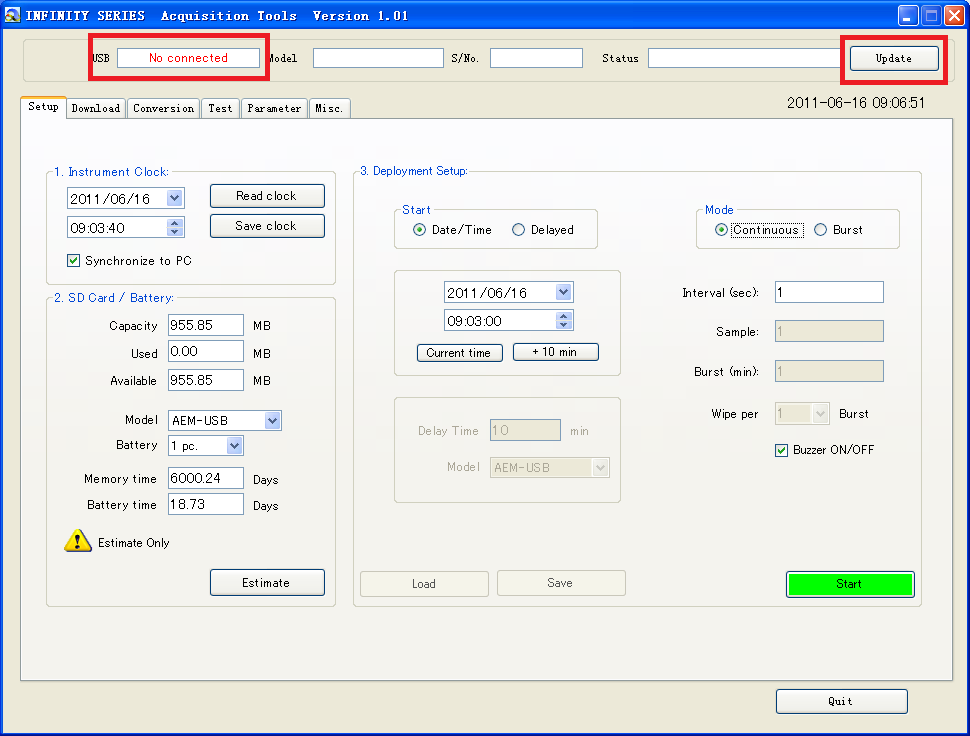Go to the Parameter tab
970x736 pixels.
pos(274,108)
